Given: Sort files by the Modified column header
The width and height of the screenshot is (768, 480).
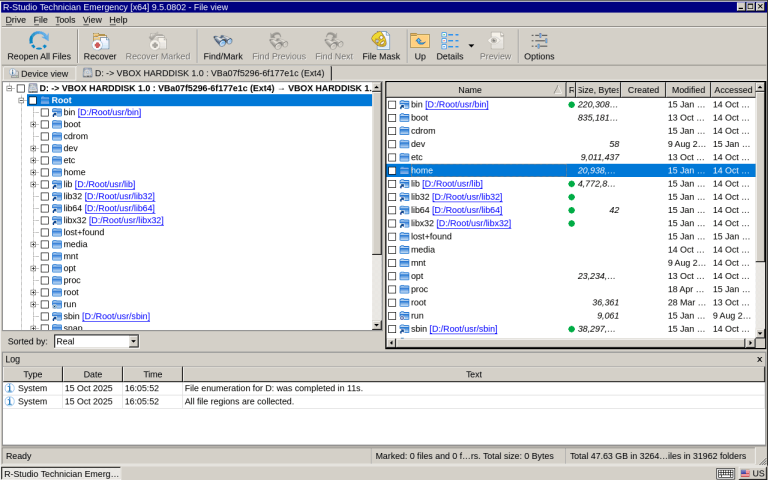Looking at the screenshot, I should [x=687, y=90].
